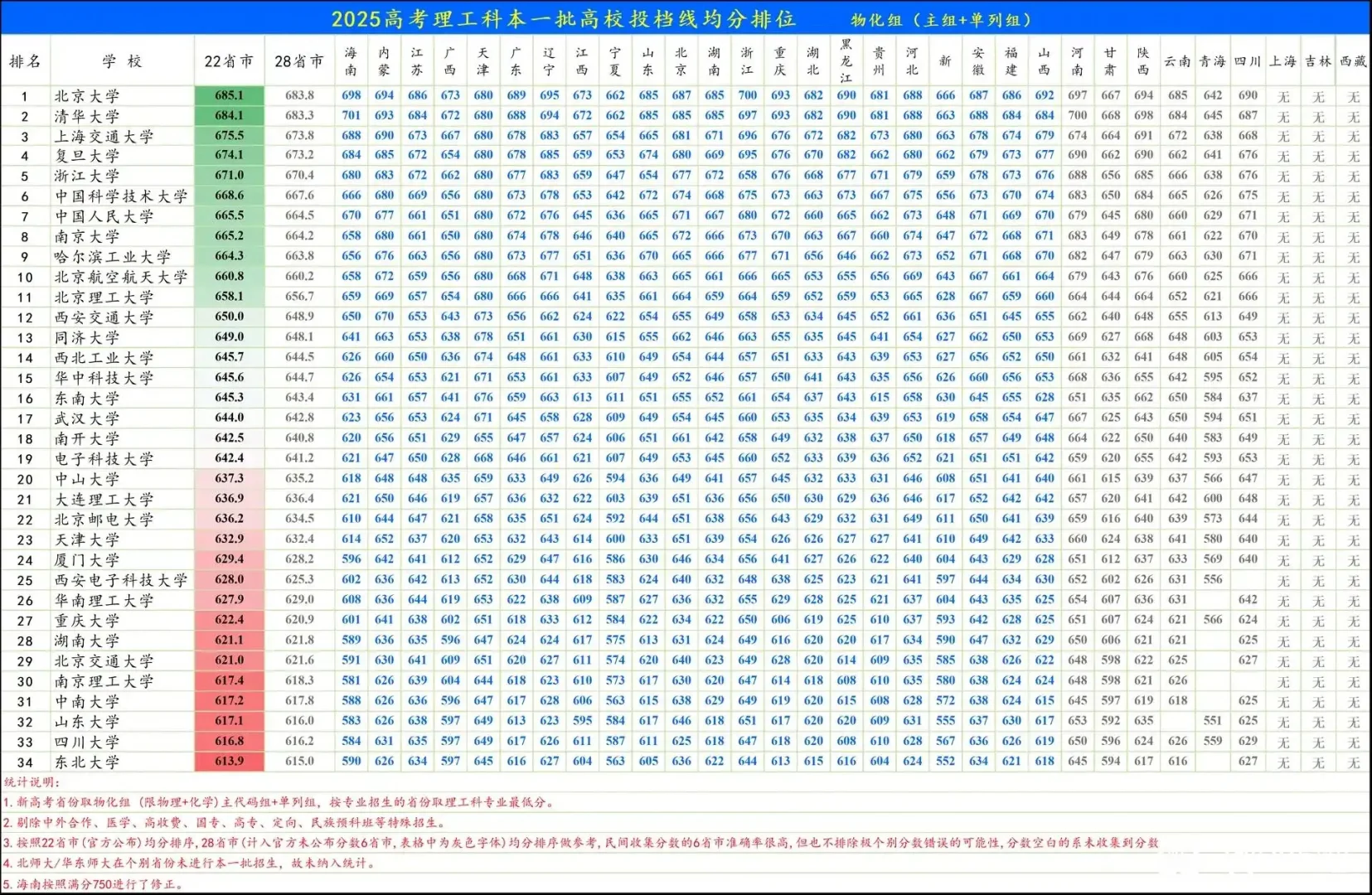Image resolution: width=1372 pixels, height=895 pixels.
Task: Click note 4 about 北师大/华东师大
Action: coord(189,863)
